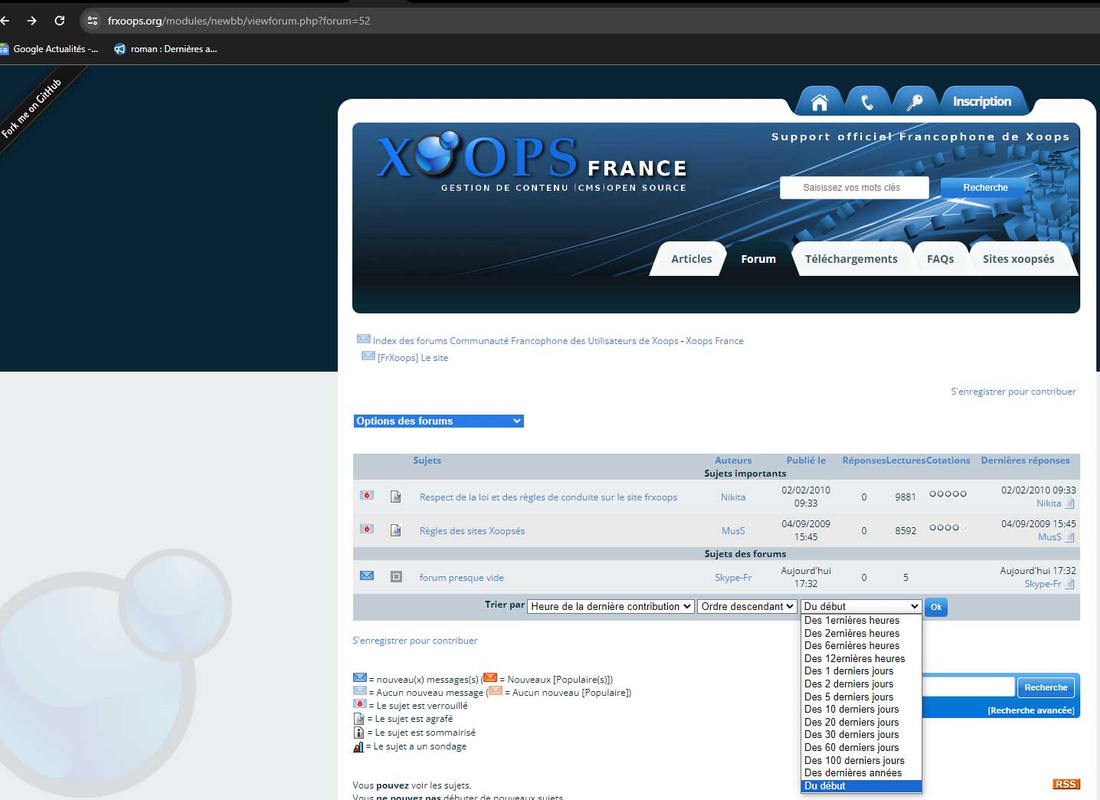Click the header Recherche button
The width and height of the screenshot is (1100, 800).
click(x=985, y=187)
